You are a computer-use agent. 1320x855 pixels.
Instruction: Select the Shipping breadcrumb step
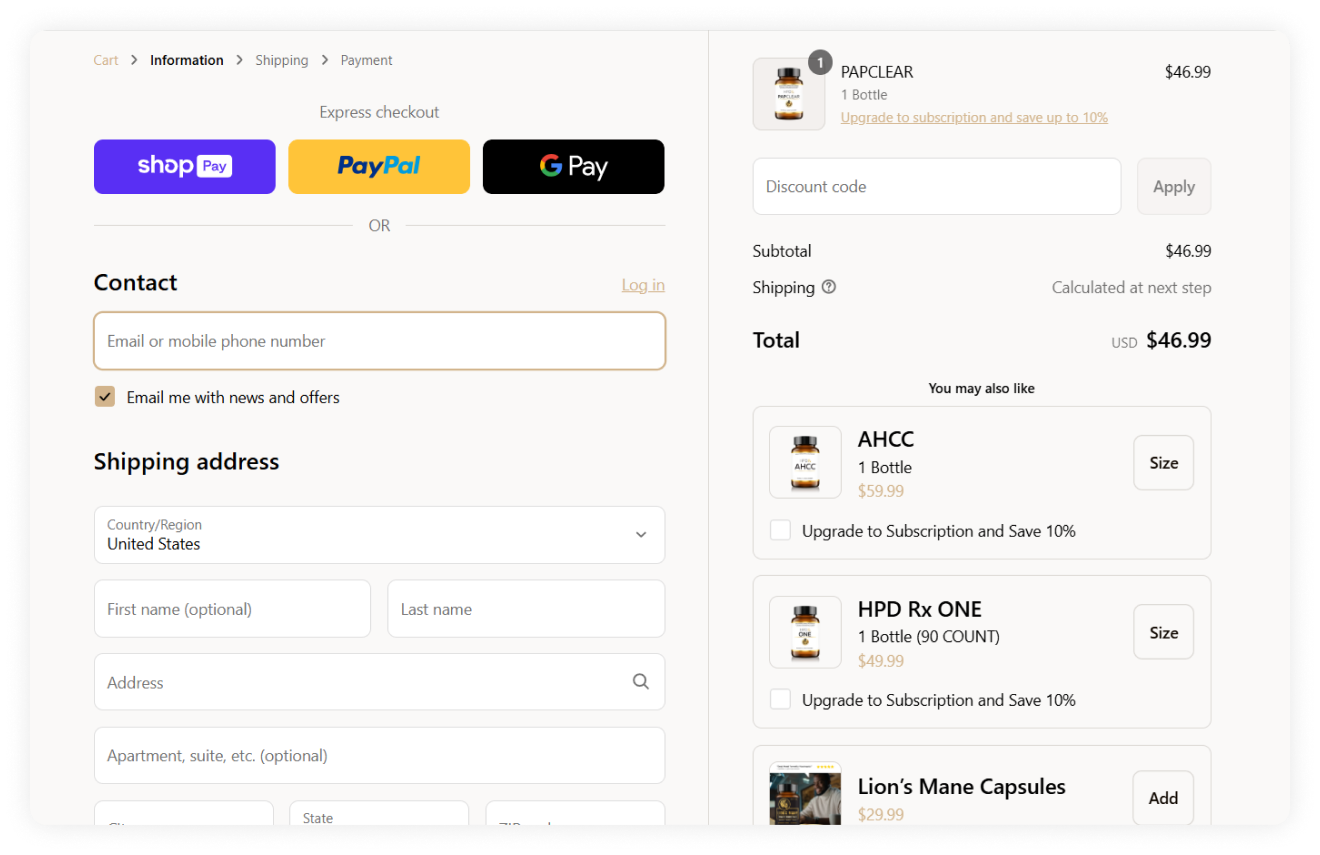(282, 60)
